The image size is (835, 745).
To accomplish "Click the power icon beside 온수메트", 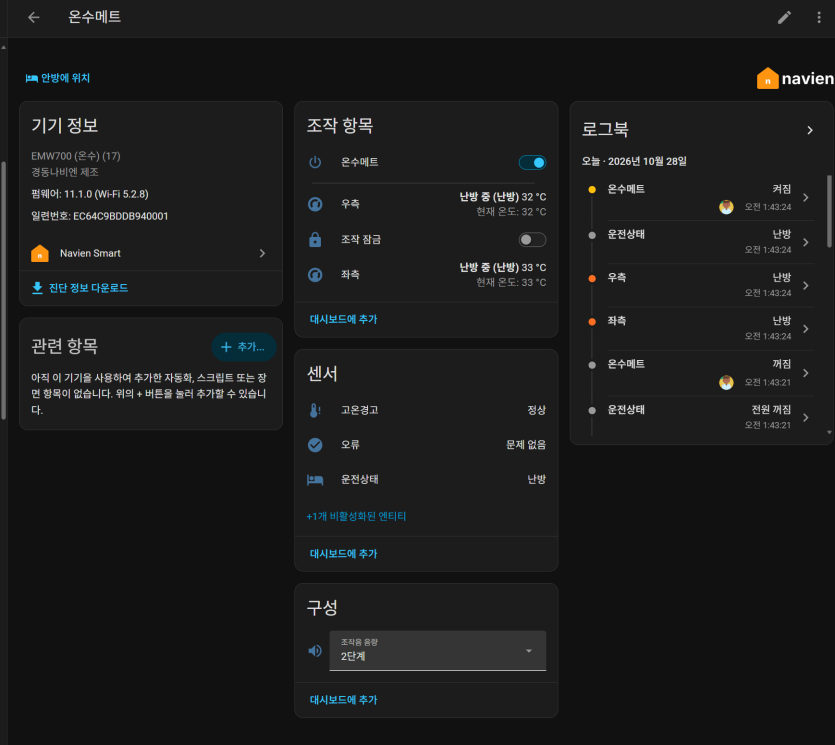I will pyautogui.click(x=315, y=162).
